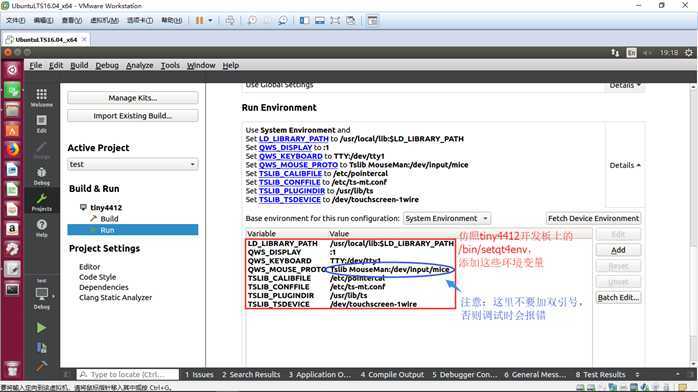Click the Batch Edit button
The width and height of the screenshot is (698, 392).
pos(618,297)
